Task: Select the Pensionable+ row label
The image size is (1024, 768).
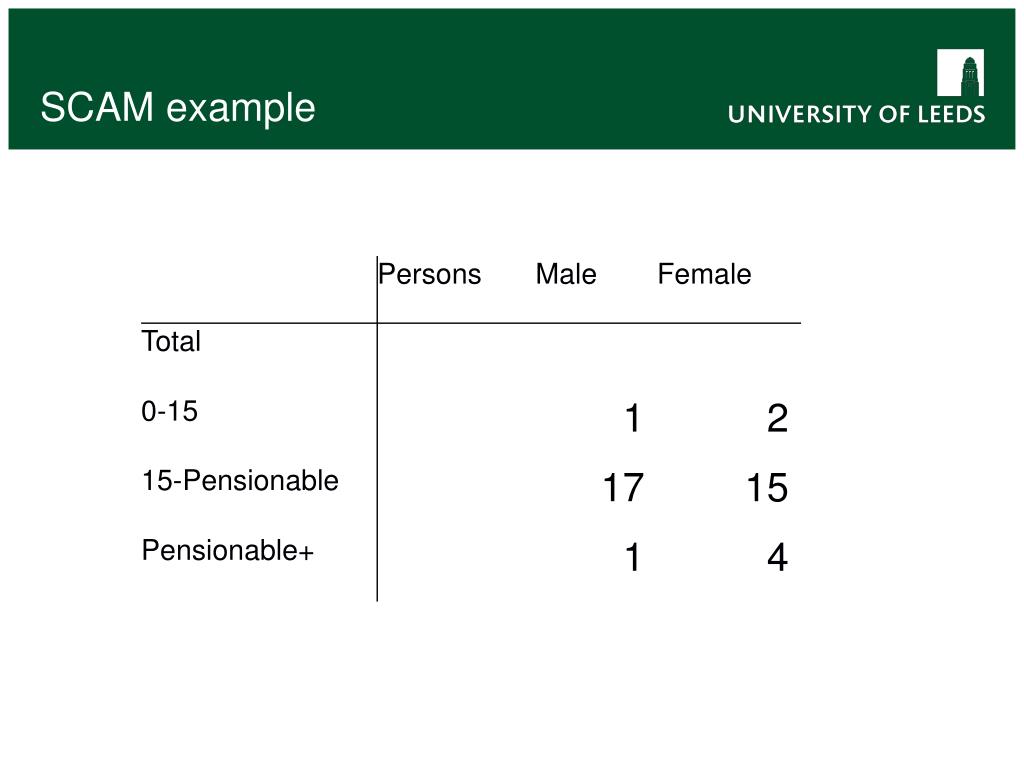Action: pyautogui.click(x=228, y=551)
